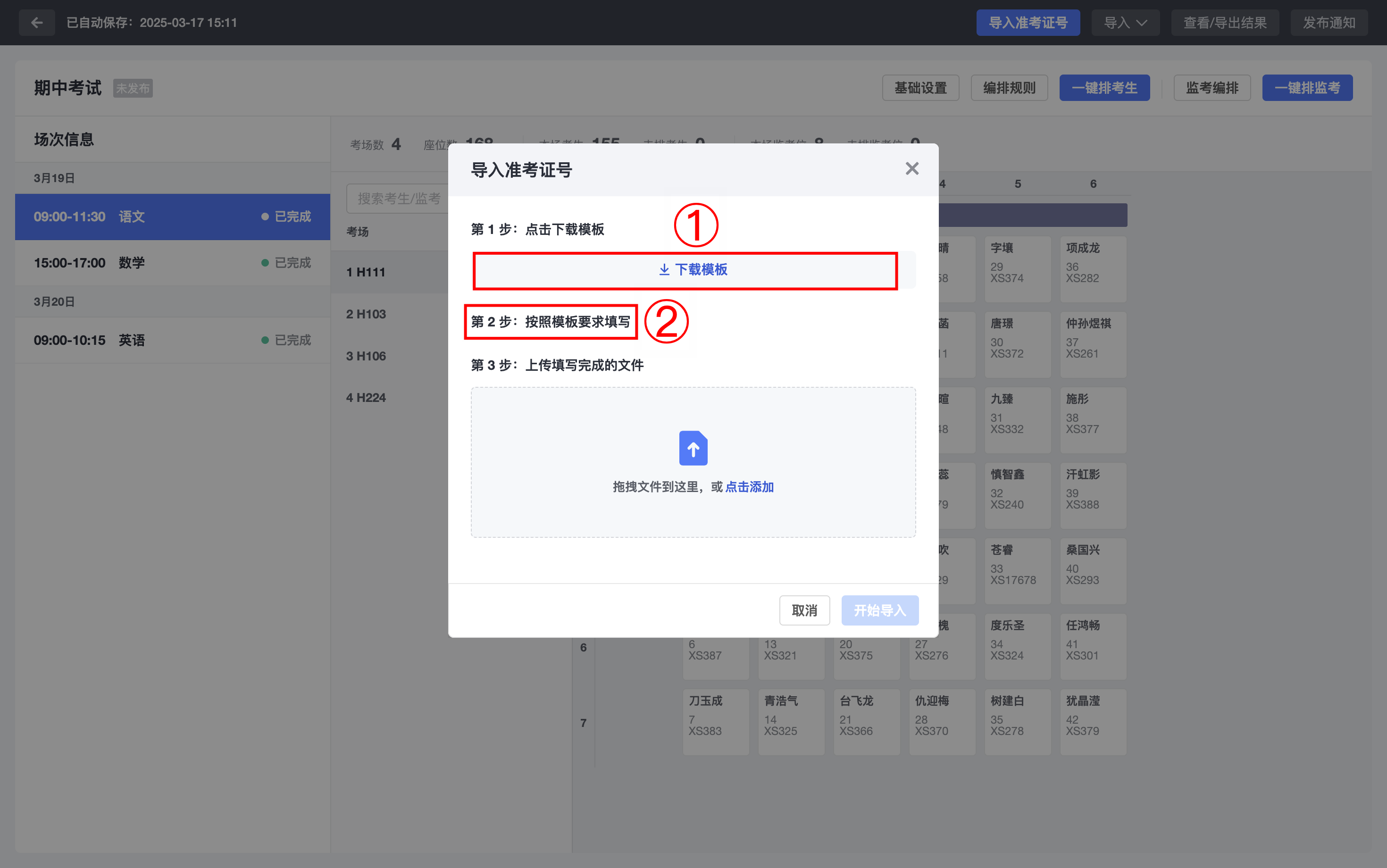Image resolution: width=1387 pixels, height=868 pixels.
Task: Click 查看/导出结果 button
Action: 1225,22
